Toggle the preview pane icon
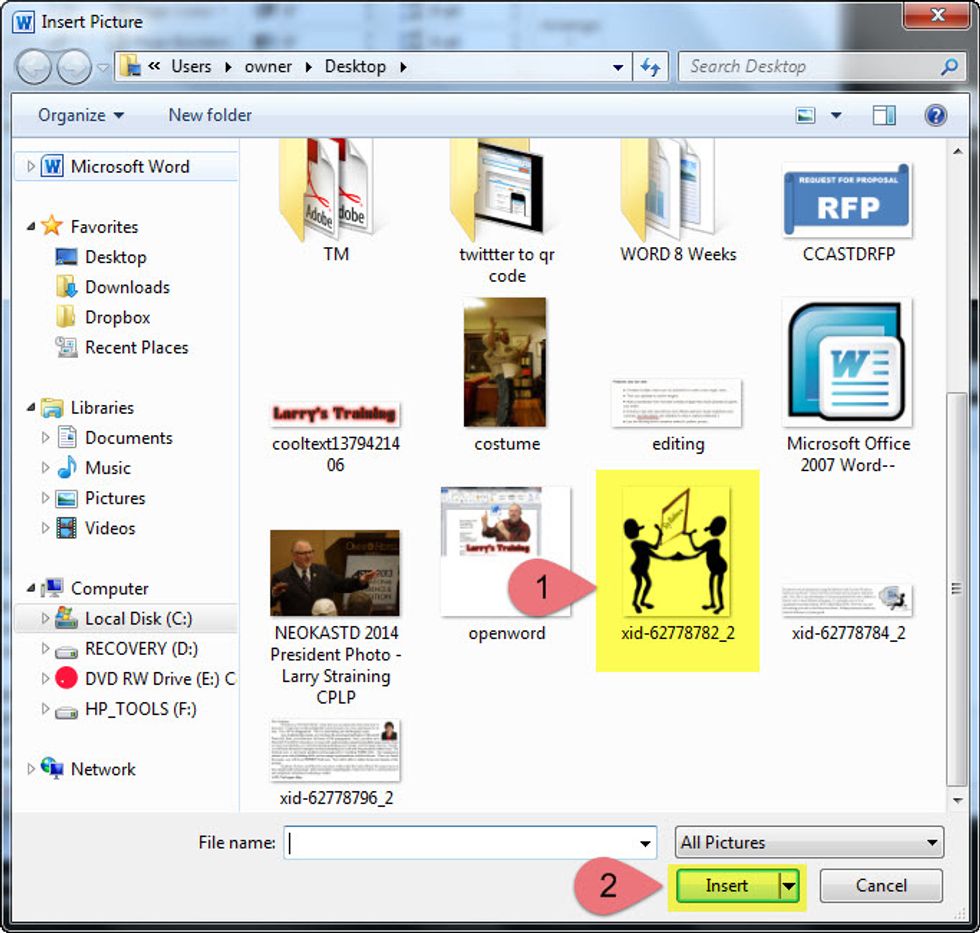This screenshot has width=980, height=933. 884,115
